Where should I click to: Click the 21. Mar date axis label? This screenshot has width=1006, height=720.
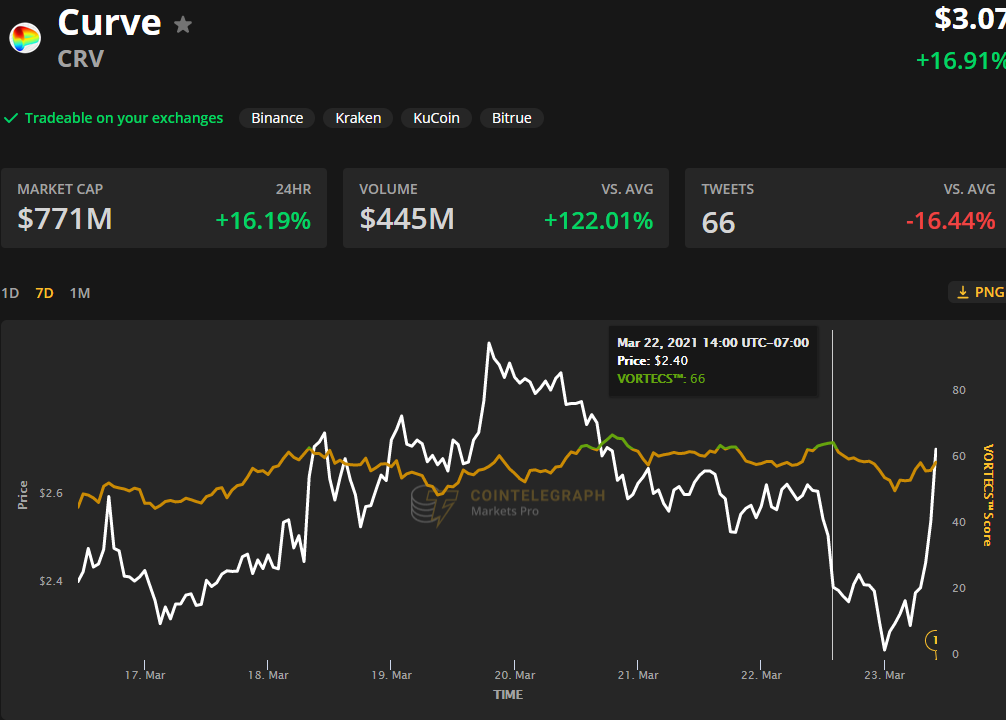point(638,675)
